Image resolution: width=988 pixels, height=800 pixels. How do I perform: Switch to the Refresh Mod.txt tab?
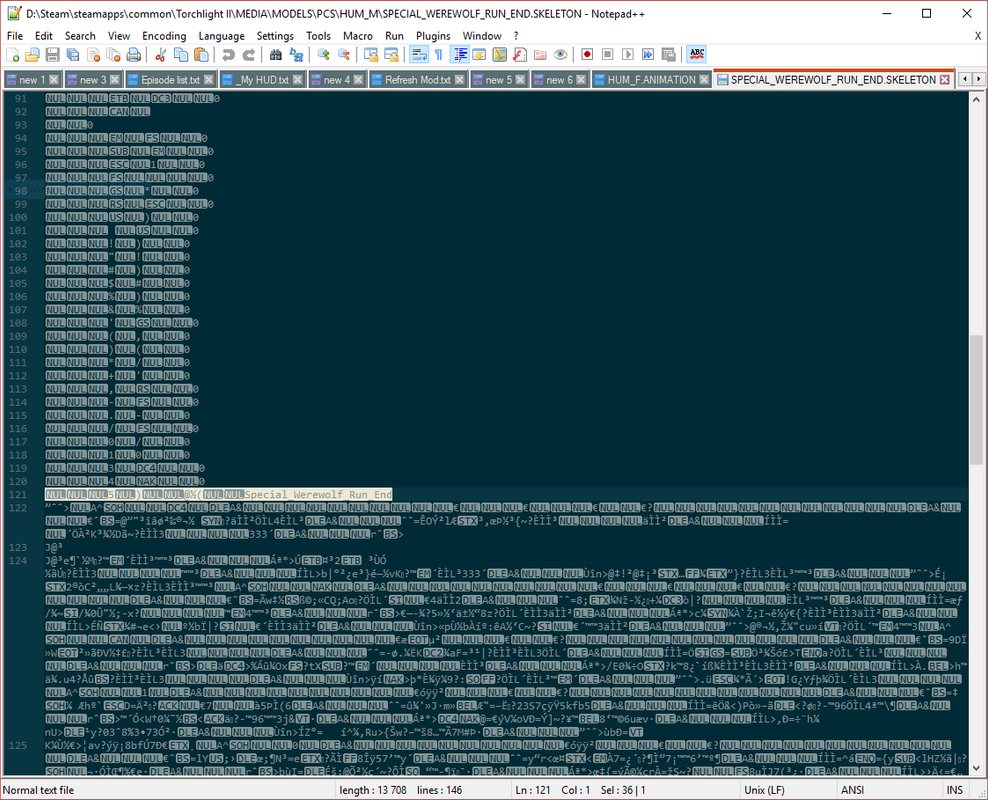click(418, 80)
